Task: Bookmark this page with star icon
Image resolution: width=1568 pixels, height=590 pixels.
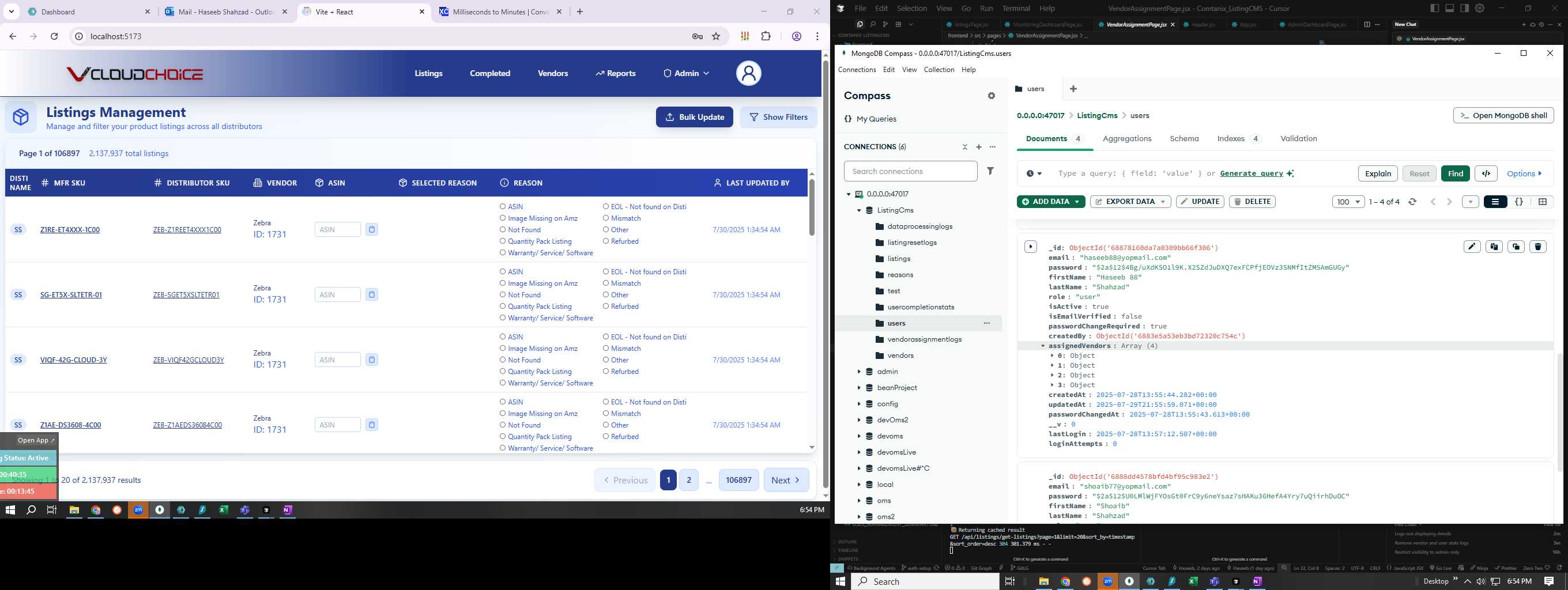Action: pyautogui.click(x=717, y=36)
